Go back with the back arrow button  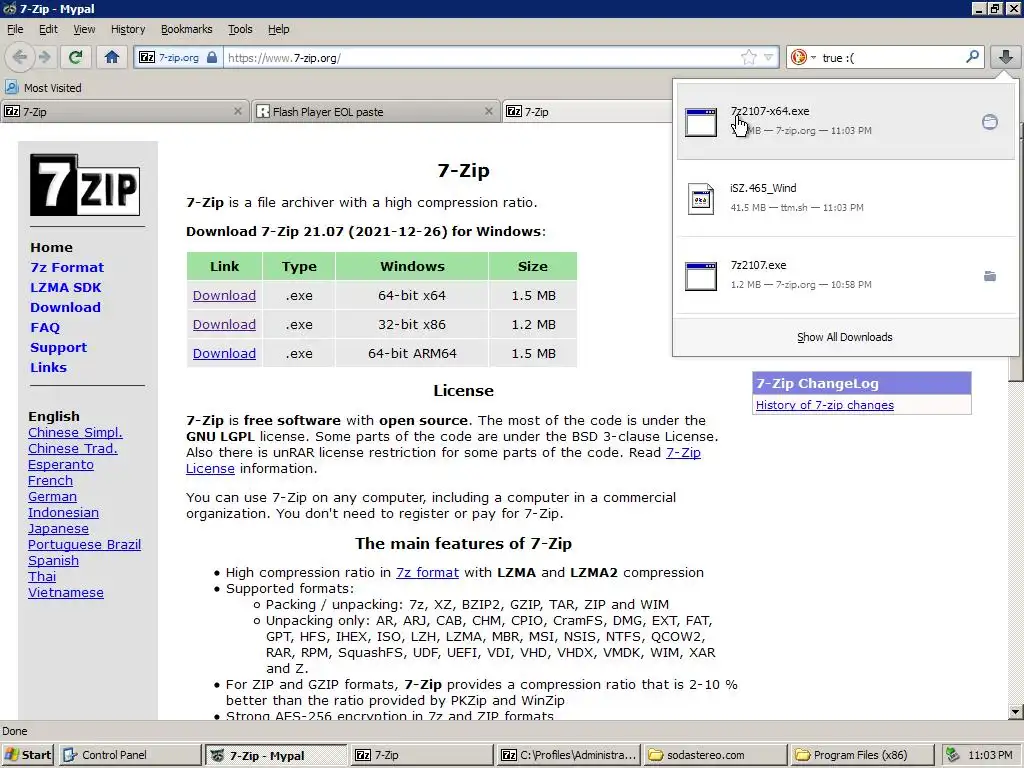click(20, 57)
